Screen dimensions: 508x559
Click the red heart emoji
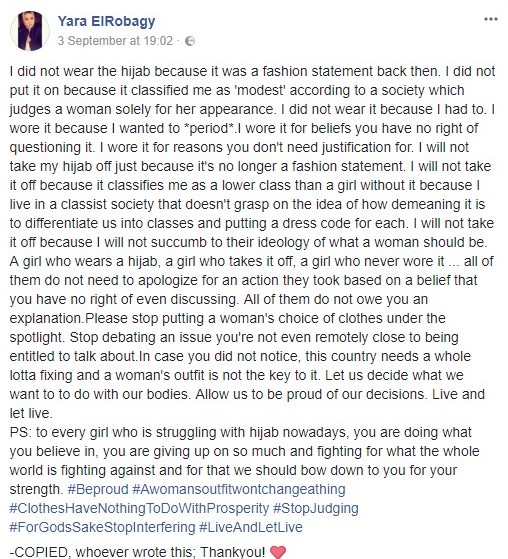[278, 552]
